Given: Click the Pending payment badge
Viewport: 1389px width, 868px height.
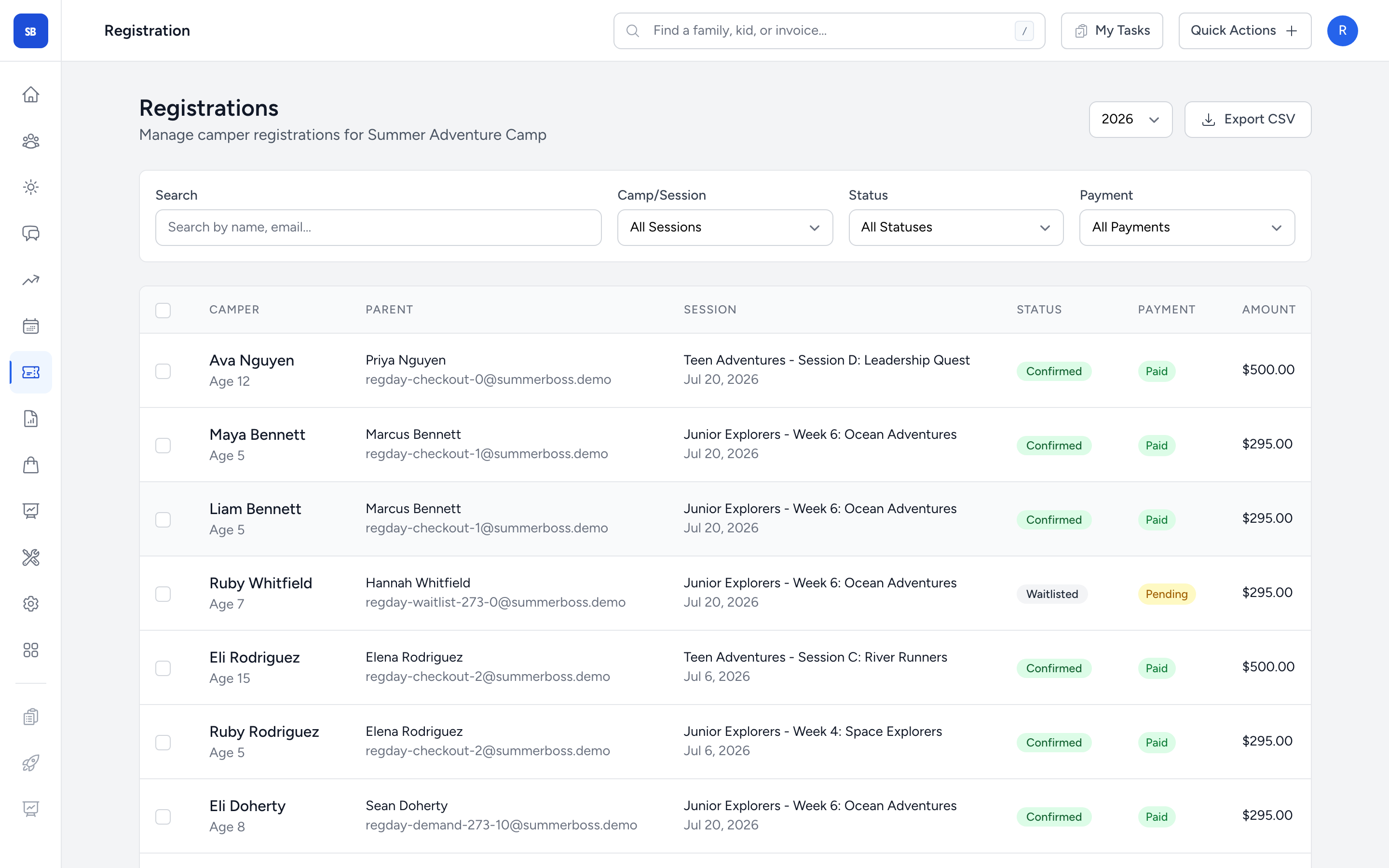Looking at the screenshot, I should 1166,594.
